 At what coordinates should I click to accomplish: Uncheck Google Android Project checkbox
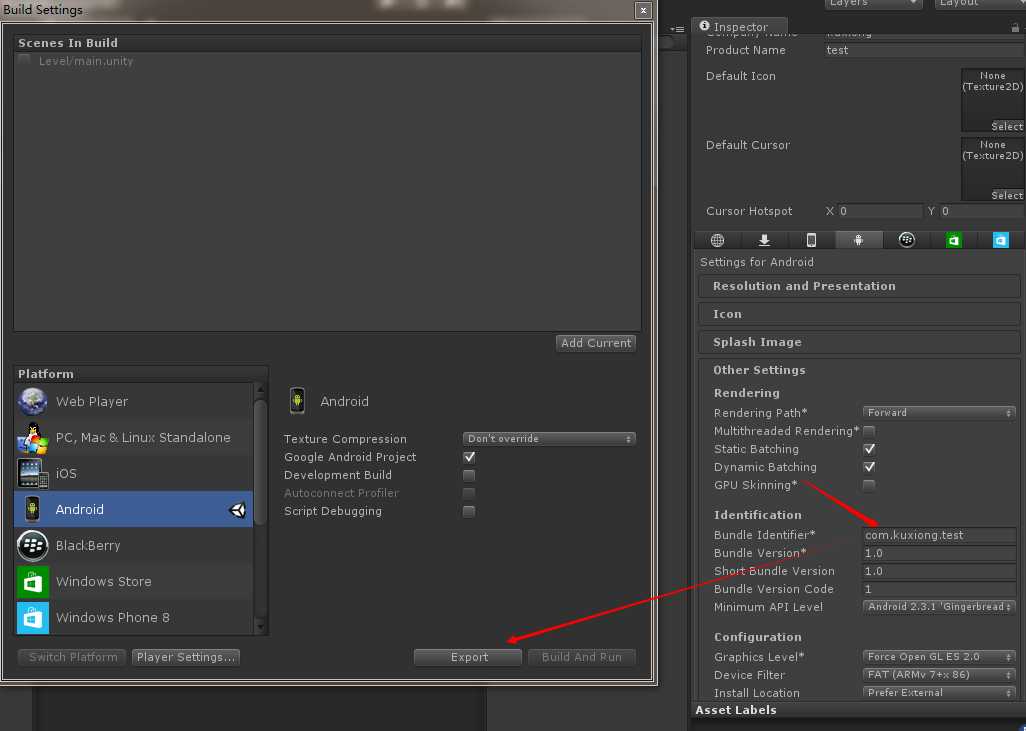click(469, 457)
